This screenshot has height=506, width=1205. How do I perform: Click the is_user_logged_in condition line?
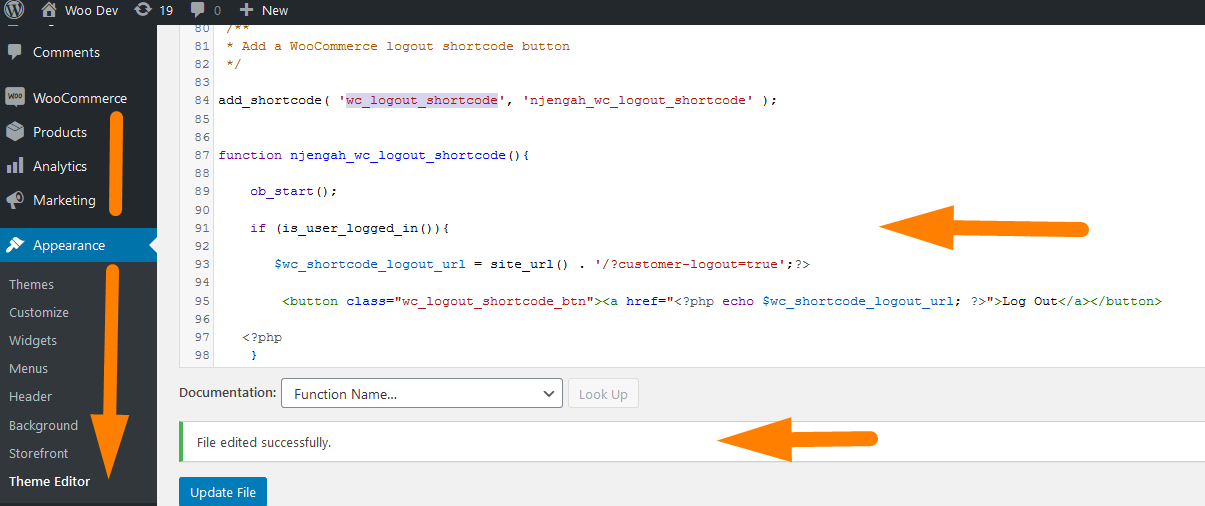click(x=350, y=228)
